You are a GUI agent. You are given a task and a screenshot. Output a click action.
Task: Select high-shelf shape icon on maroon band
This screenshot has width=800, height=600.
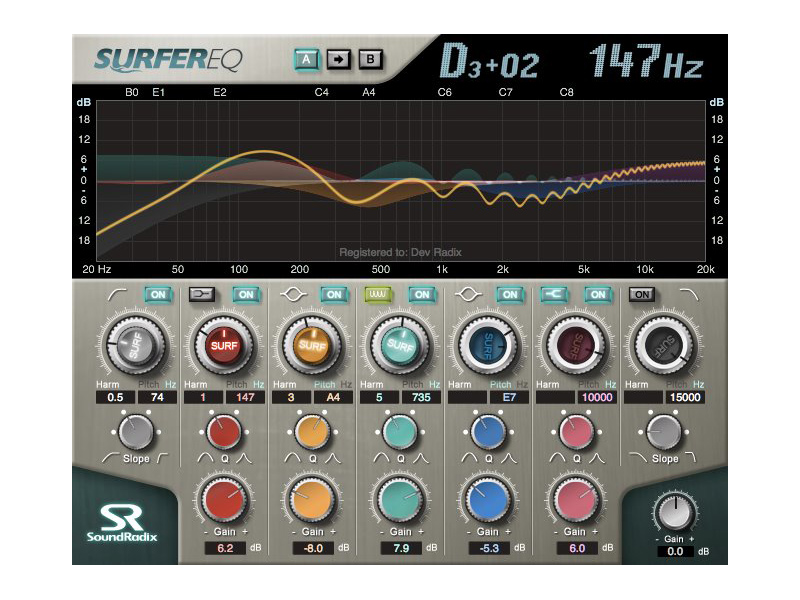554,294
